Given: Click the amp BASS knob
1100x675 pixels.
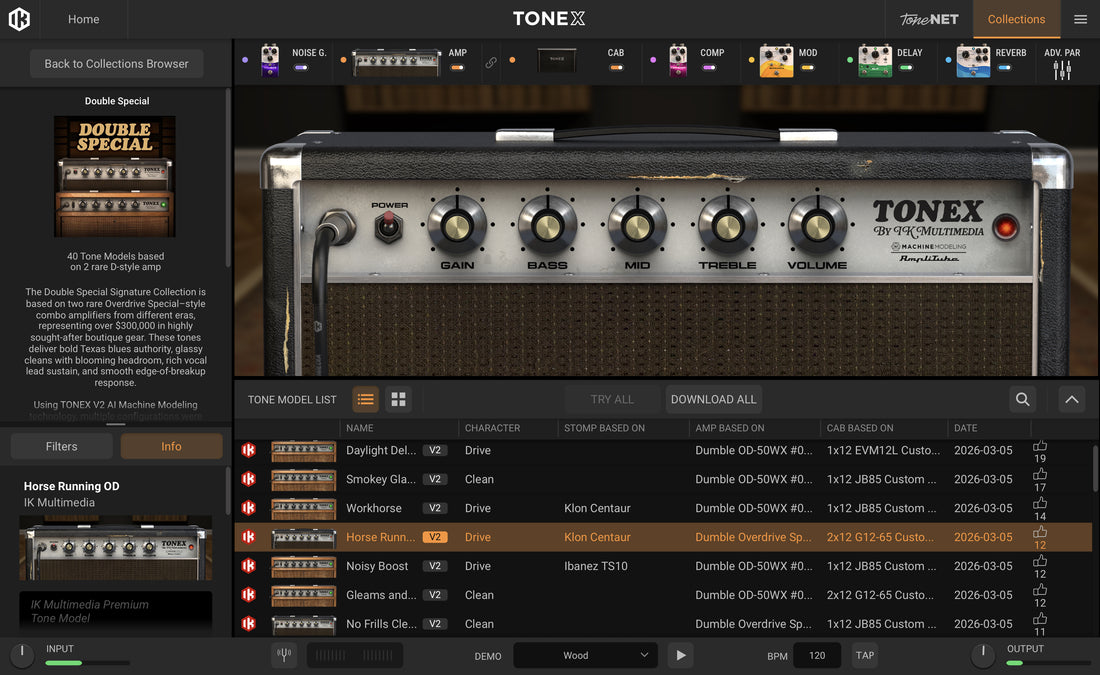Looking at the screenshot, I should (547, 225).
